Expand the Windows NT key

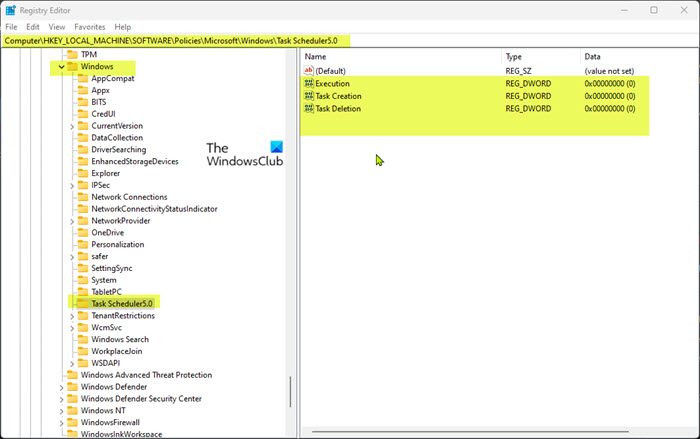tap(61, 411)
